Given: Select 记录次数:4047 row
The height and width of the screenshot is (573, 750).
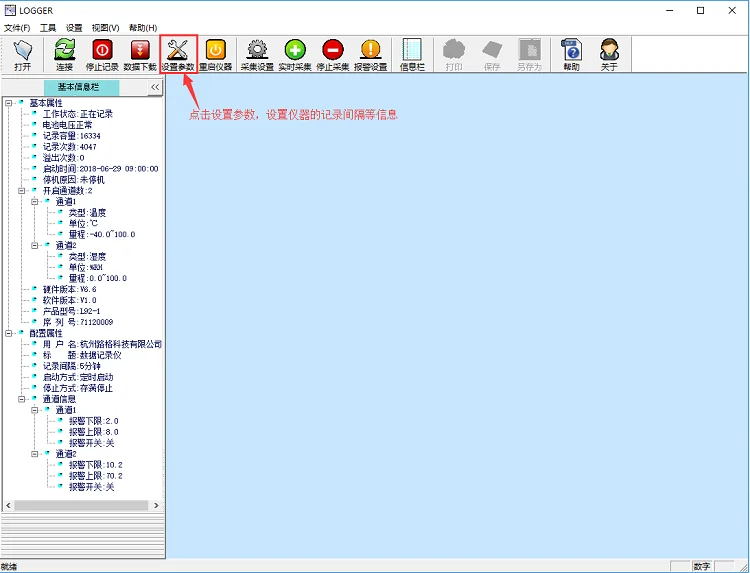Looking at the screenshot, I should [x=69, y=147].
